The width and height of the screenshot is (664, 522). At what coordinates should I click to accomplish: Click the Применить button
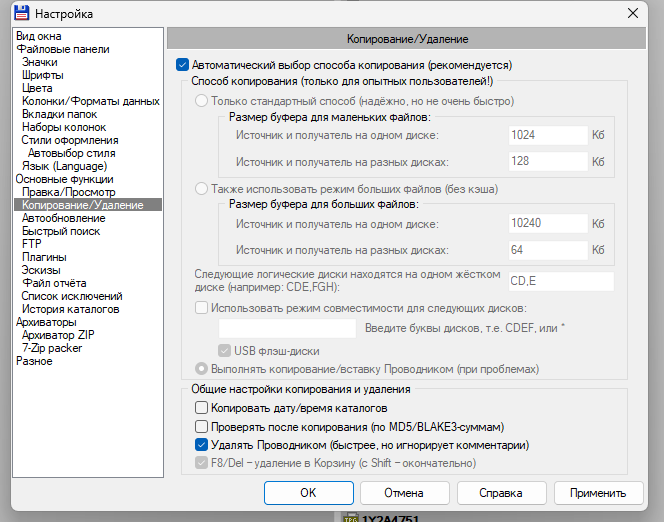pyautogui.click(x=598, y=493)
